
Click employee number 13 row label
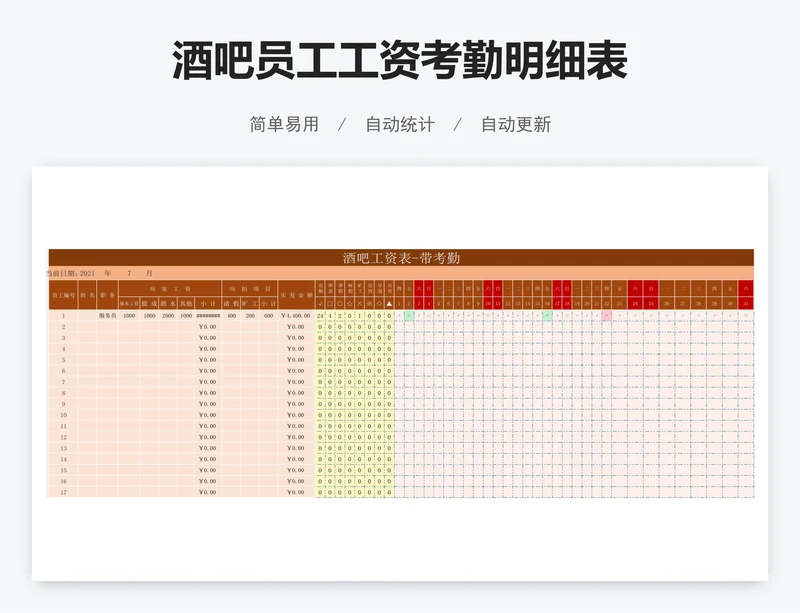63,448
